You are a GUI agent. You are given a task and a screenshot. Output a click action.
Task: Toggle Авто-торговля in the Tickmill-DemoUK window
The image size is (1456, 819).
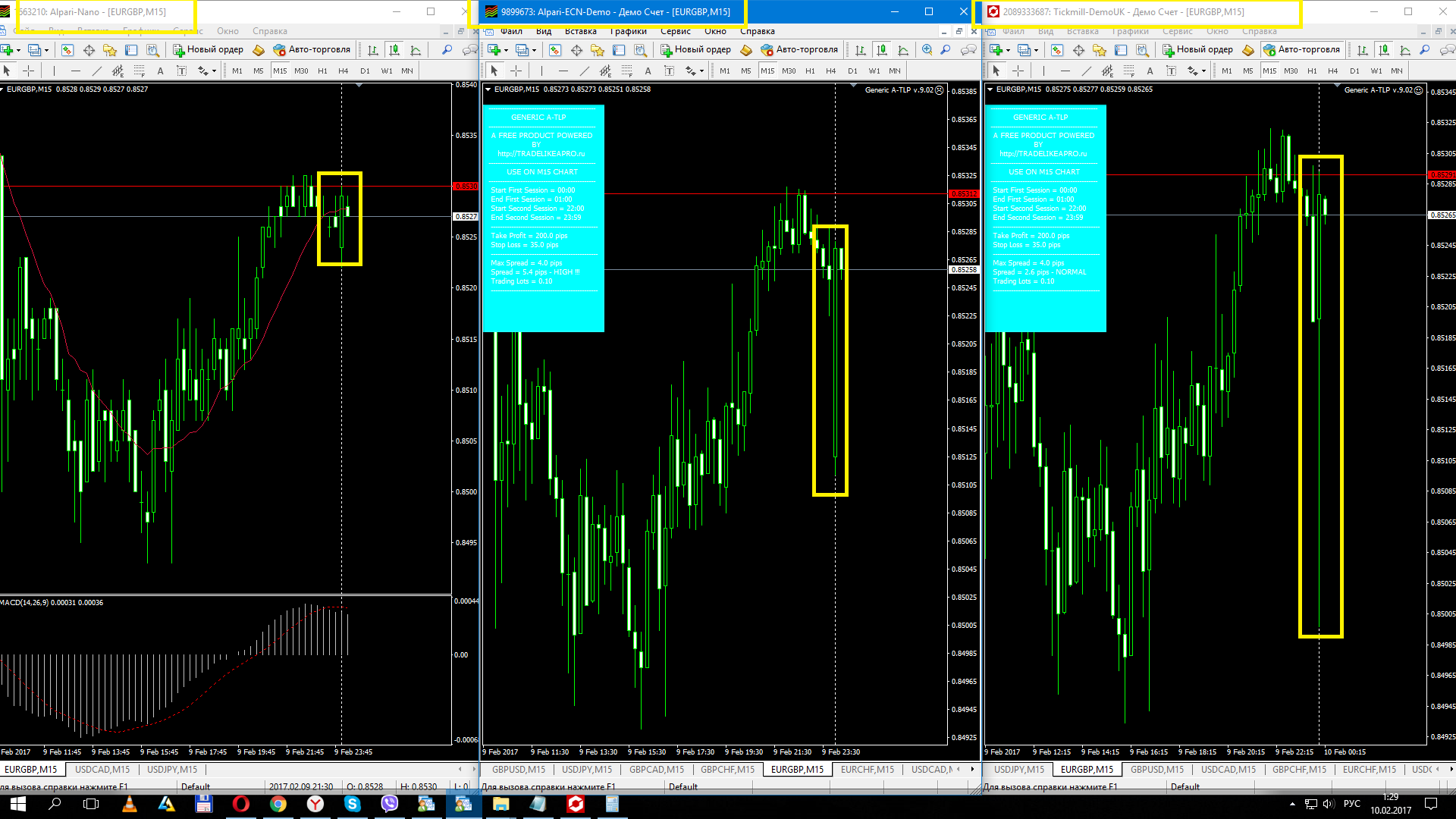click(1301, 50)
